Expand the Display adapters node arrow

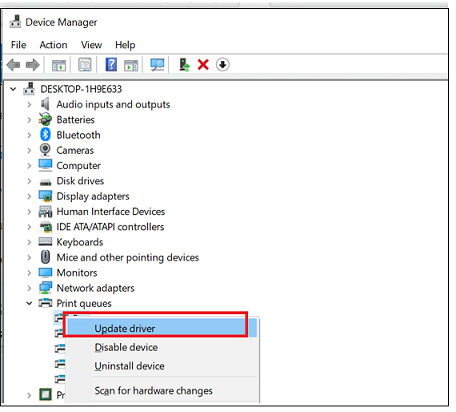[29, 196]
